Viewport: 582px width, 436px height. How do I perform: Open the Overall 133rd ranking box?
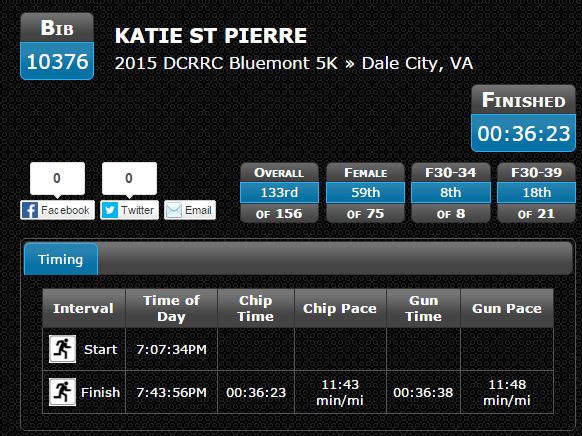[x=279, y=193]
